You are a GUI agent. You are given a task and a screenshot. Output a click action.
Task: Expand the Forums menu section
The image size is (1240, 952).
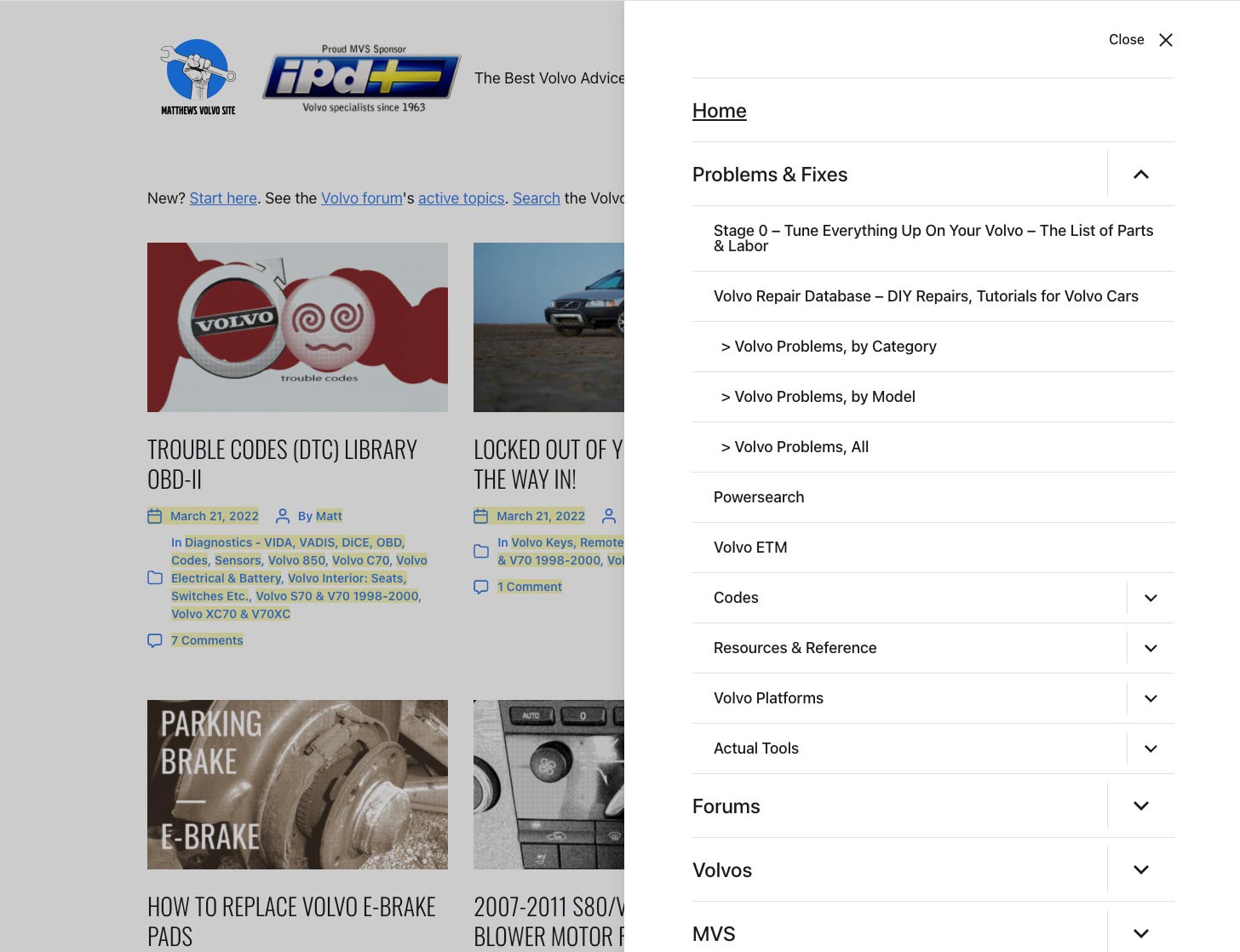coord(1141,806)
